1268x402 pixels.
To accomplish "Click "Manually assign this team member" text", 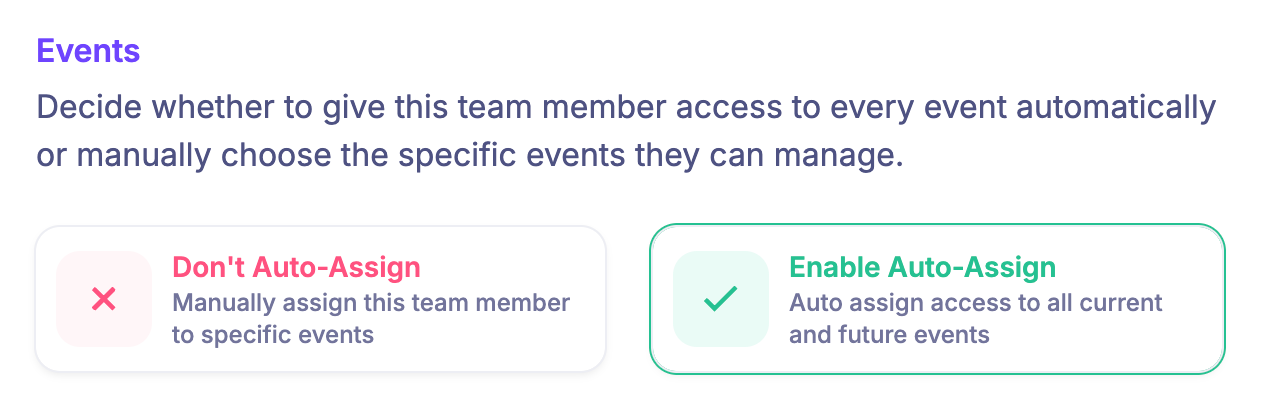I will pyautogui.click(x=371, y=302).
